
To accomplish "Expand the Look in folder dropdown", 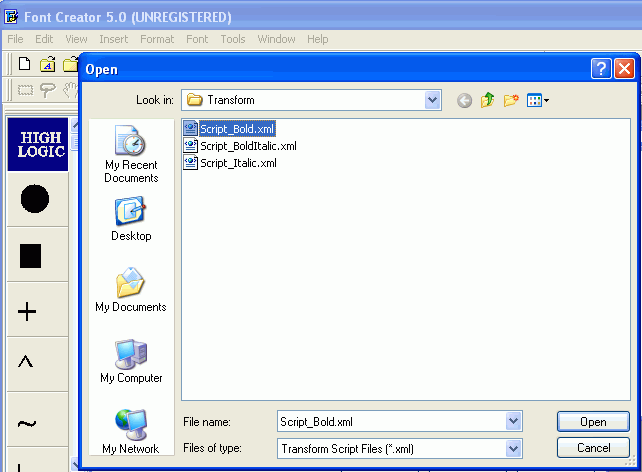I will 432,100.
